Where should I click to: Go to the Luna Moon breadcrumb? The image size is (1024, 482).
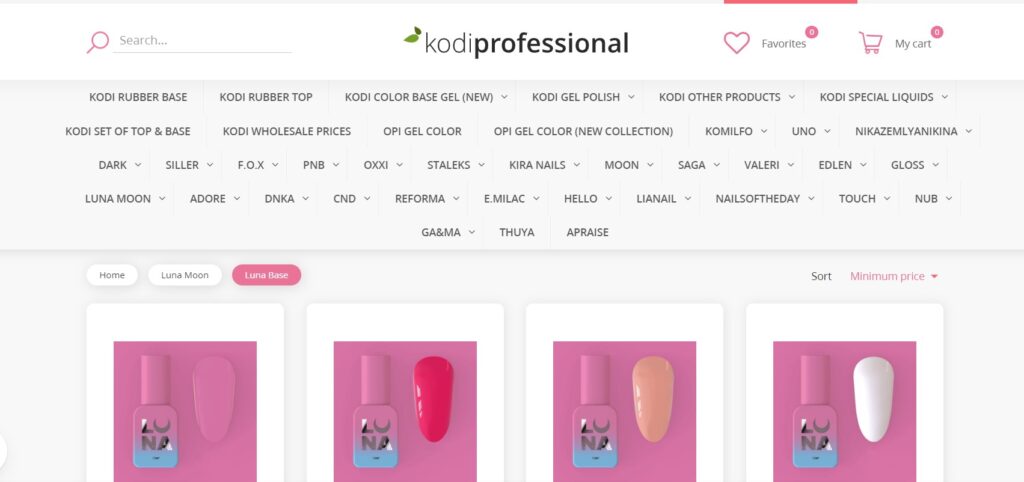point(185,275)
